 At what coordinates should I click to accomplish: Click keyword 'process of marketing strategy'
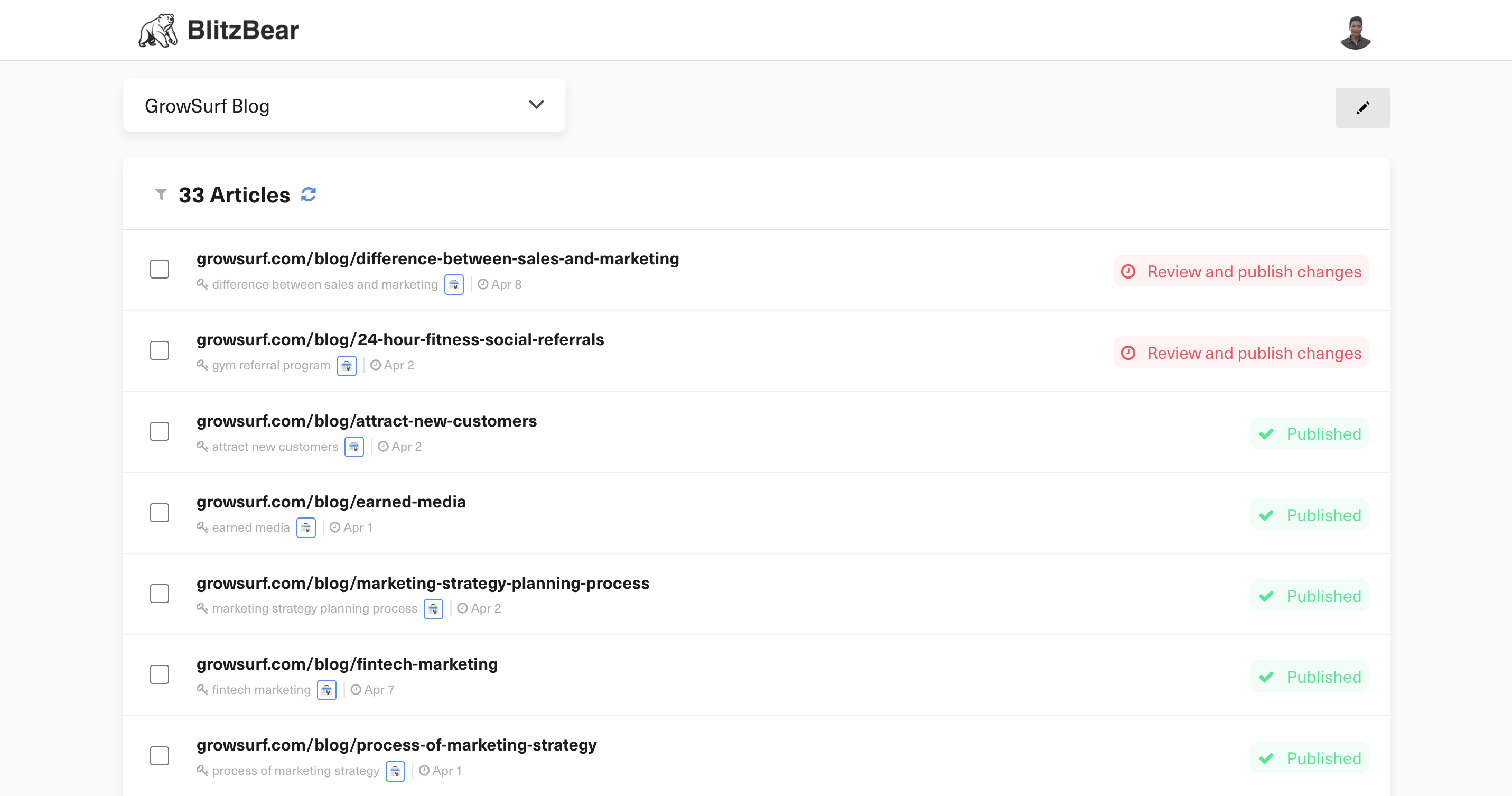pos(295,771)
